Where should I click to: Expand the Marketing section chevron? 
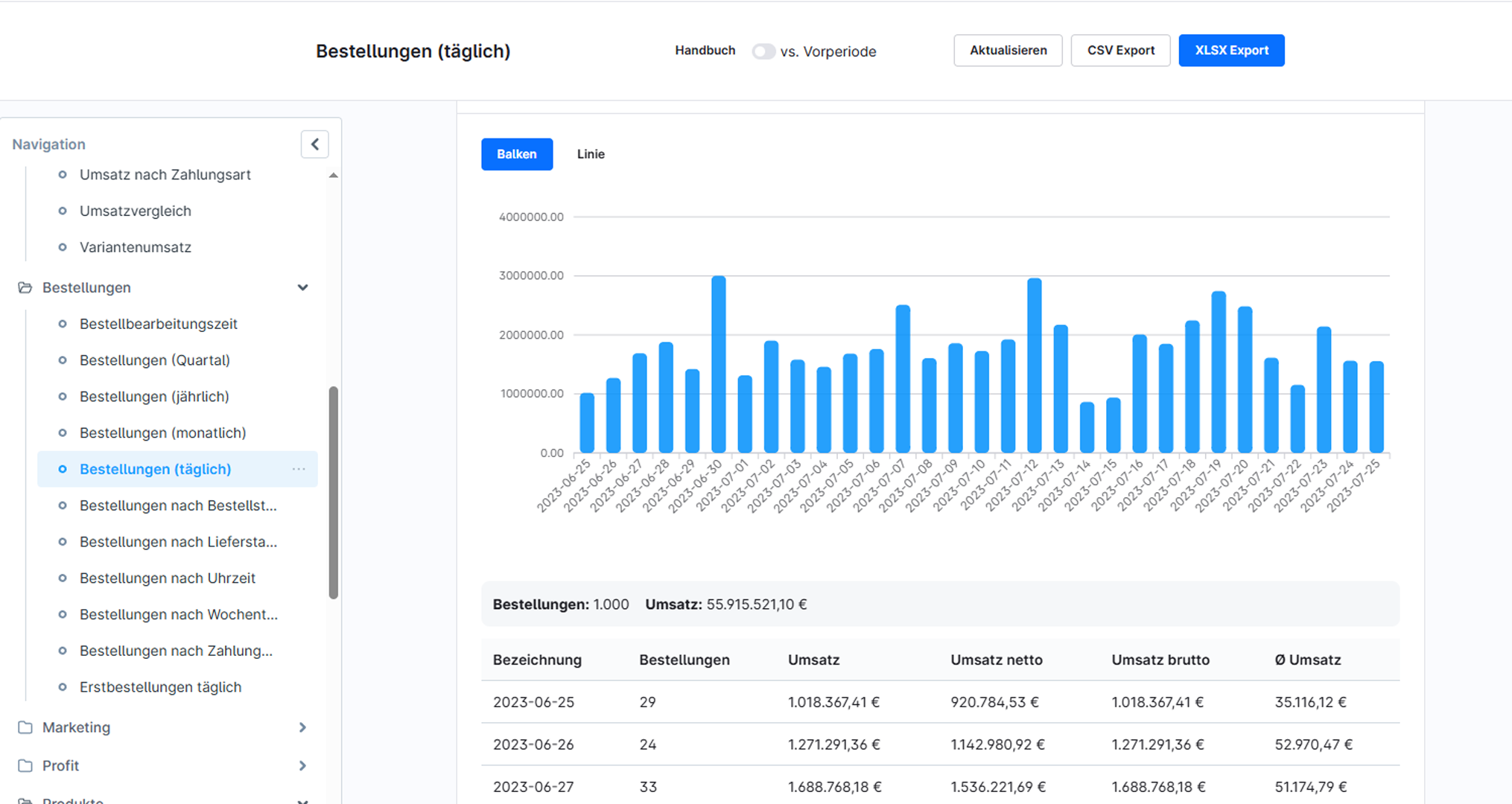click(x=302, y=727)
